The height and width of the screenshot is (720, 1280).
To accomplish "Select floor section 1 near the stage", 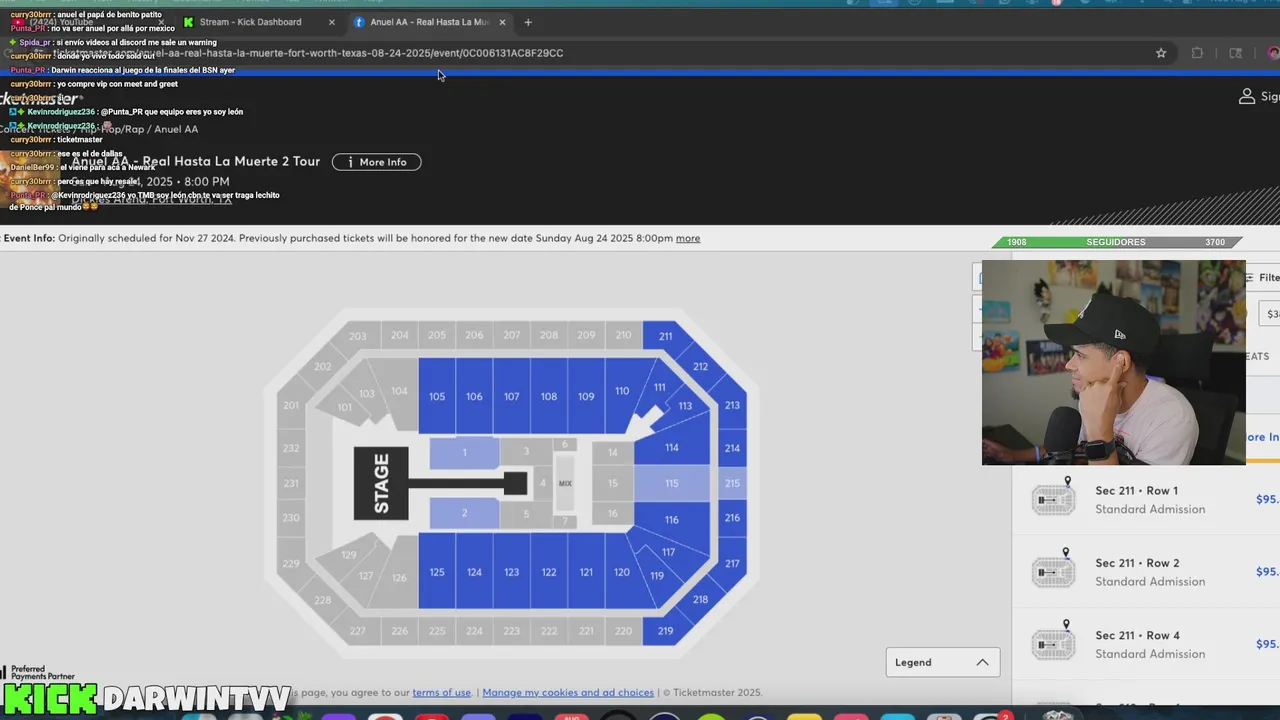I will click(464, 453).
